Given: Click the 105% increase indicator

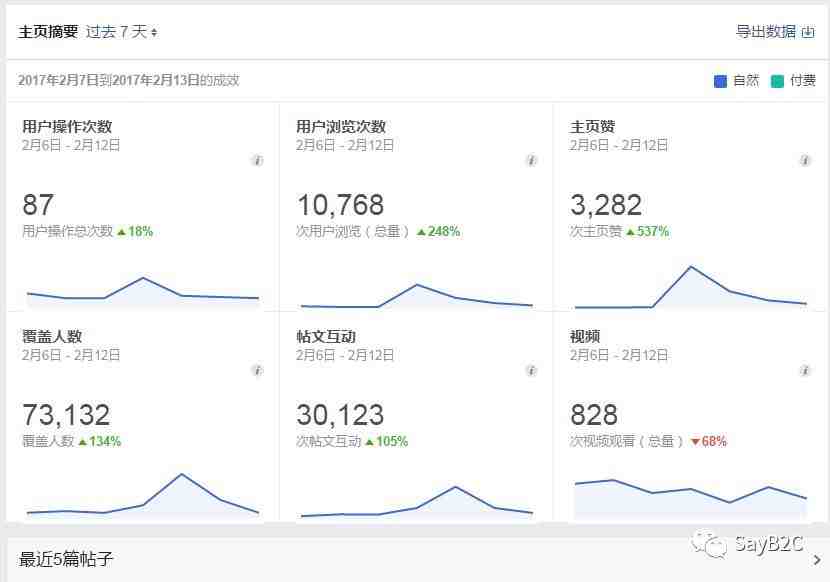Looking at the screenshot, I should pos(386,441).
